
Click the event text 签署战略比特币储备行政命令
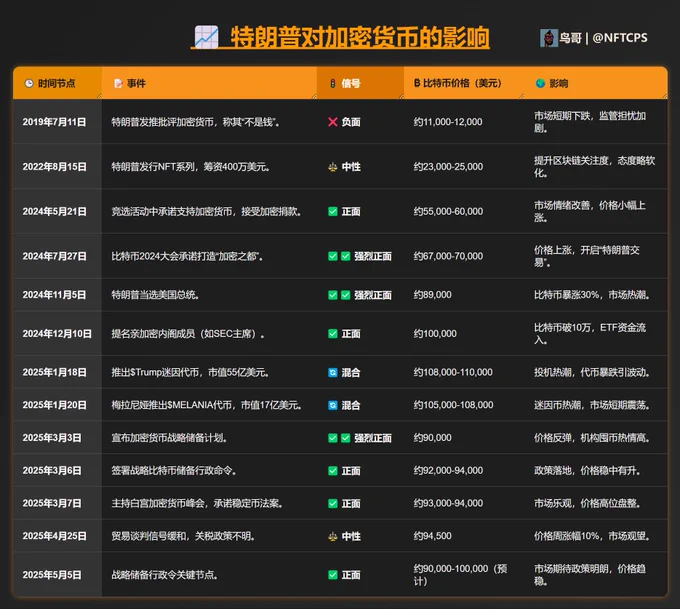point(173,471)
